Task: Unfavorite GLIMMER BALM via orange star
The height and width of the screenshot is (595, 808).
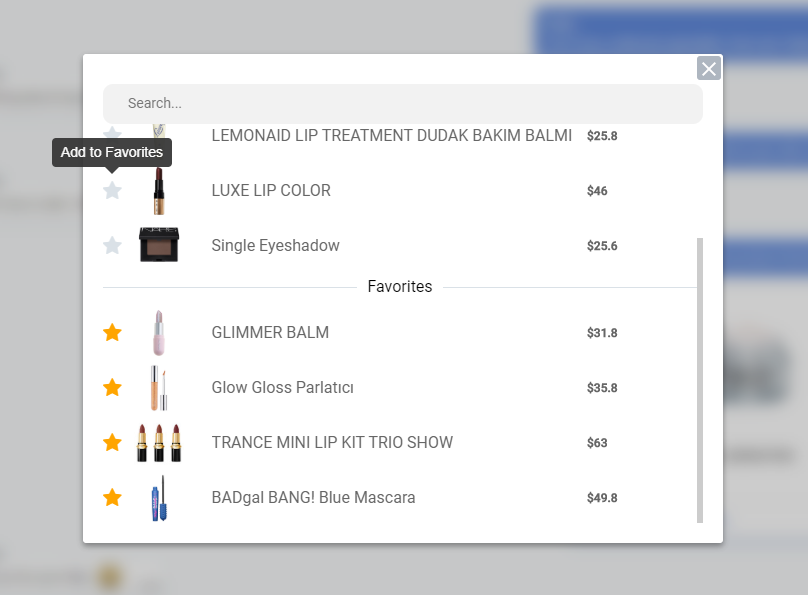Action: pyautogui.click(x=112, y=332)
